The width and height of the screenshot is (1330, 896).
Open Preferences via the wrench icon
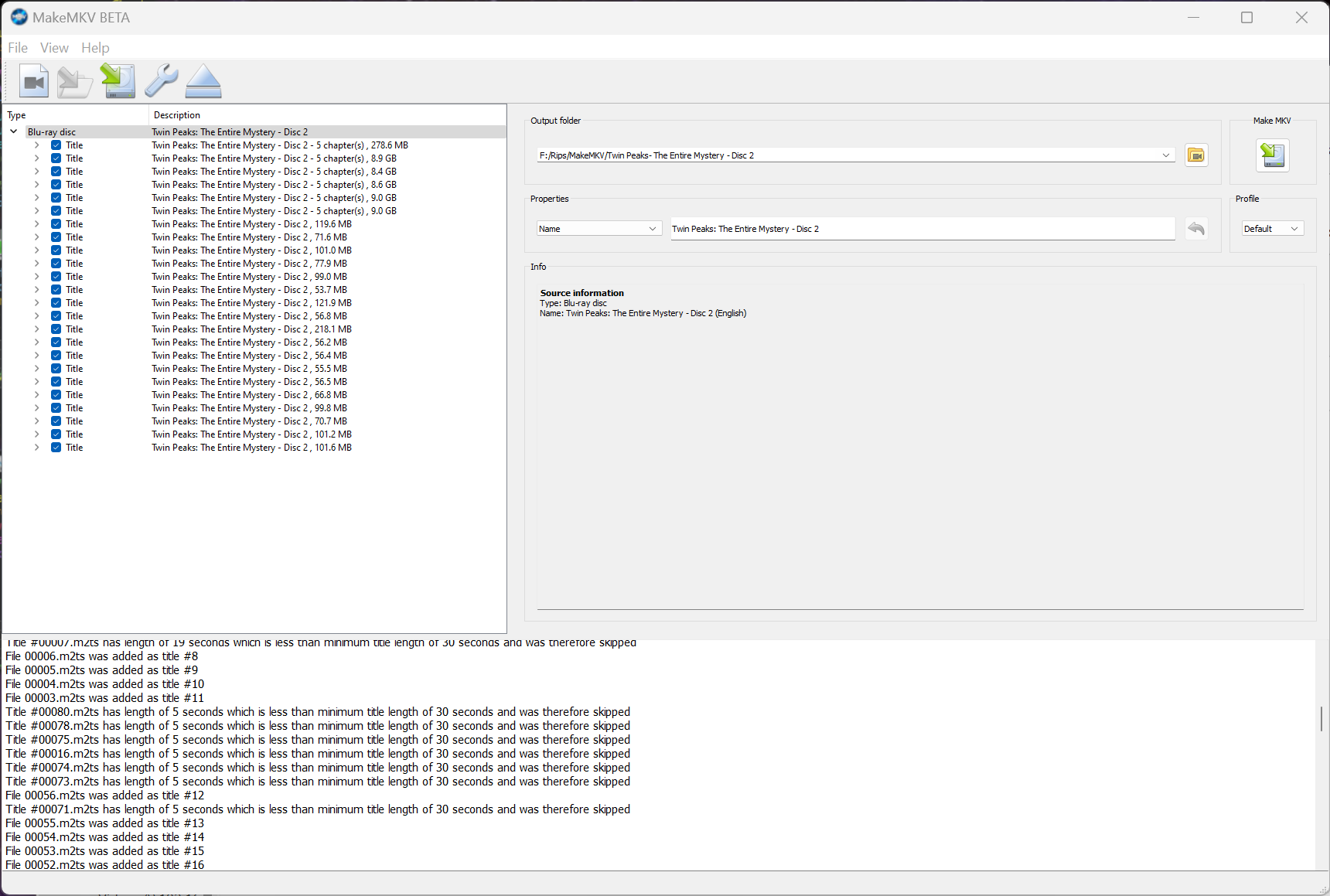[162, 81]
